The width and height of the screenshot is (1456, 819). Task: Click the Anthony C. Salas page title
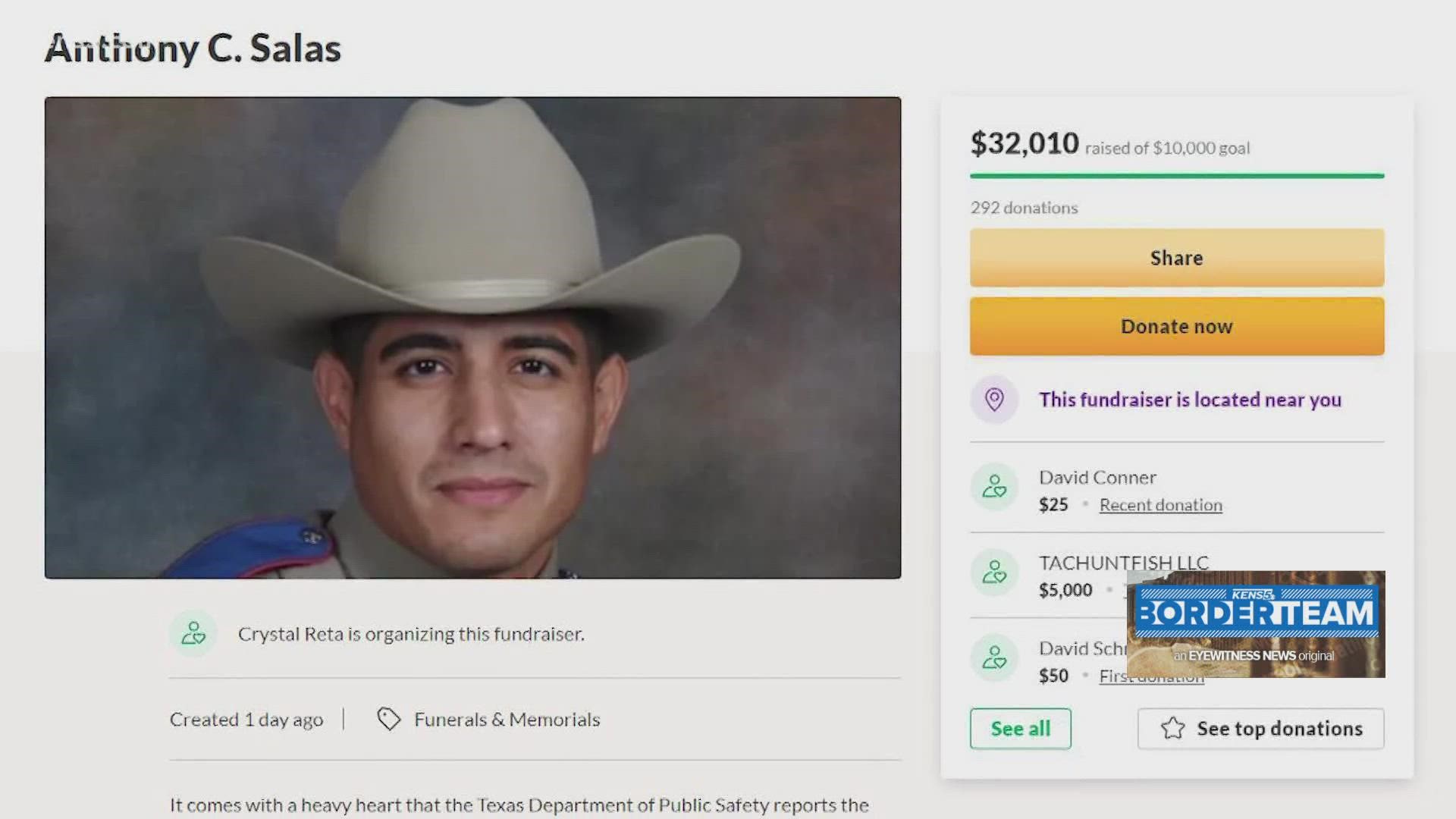(194, 49)
